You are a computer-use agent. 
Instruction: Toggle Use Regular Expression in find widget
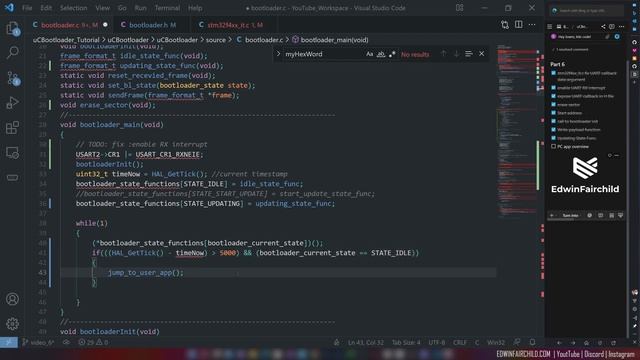click(392, 54)
